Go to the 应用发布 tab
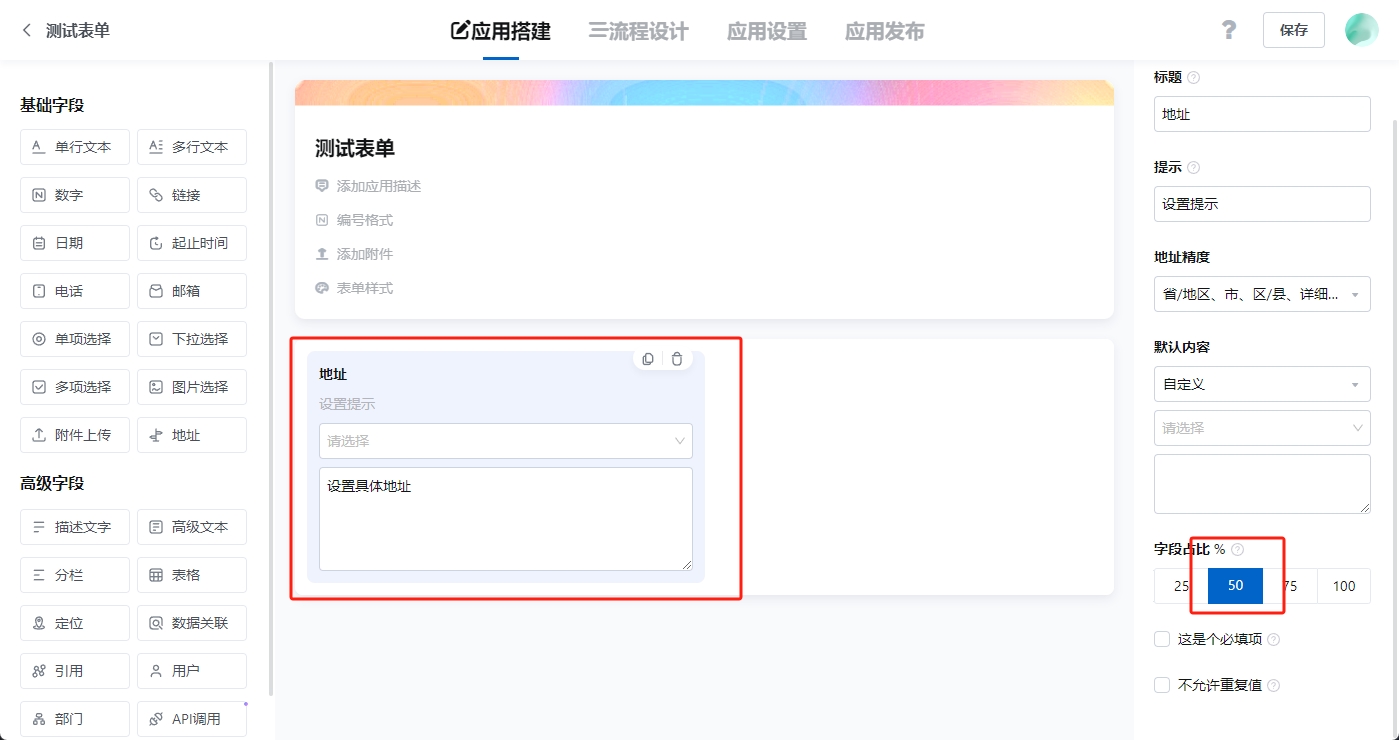 (884, 31)
